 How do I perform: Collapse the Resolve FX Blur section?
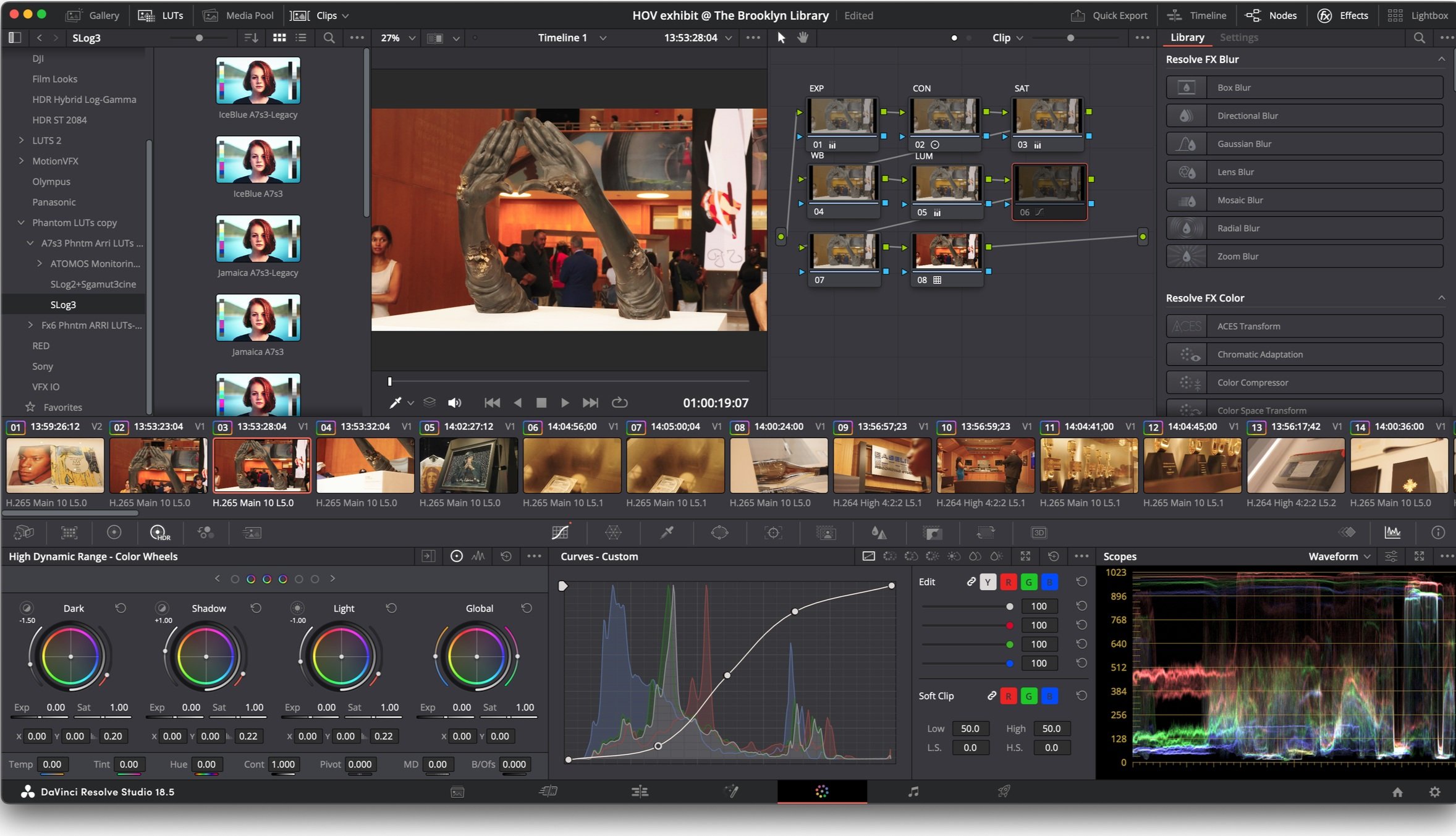(x=1441, y=59)
